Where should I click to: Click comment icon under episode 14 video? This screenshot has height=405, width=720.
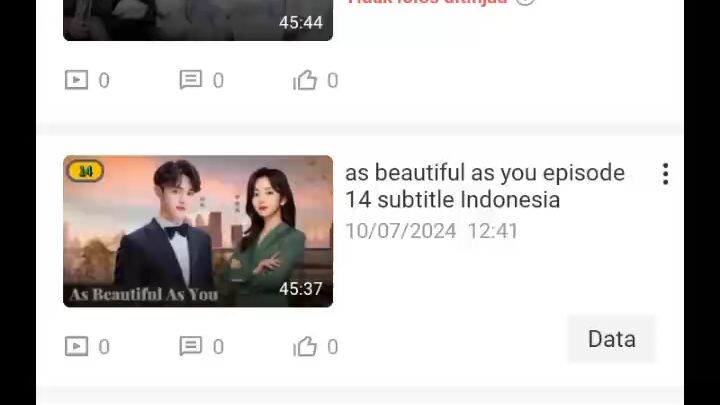(190, 346)
